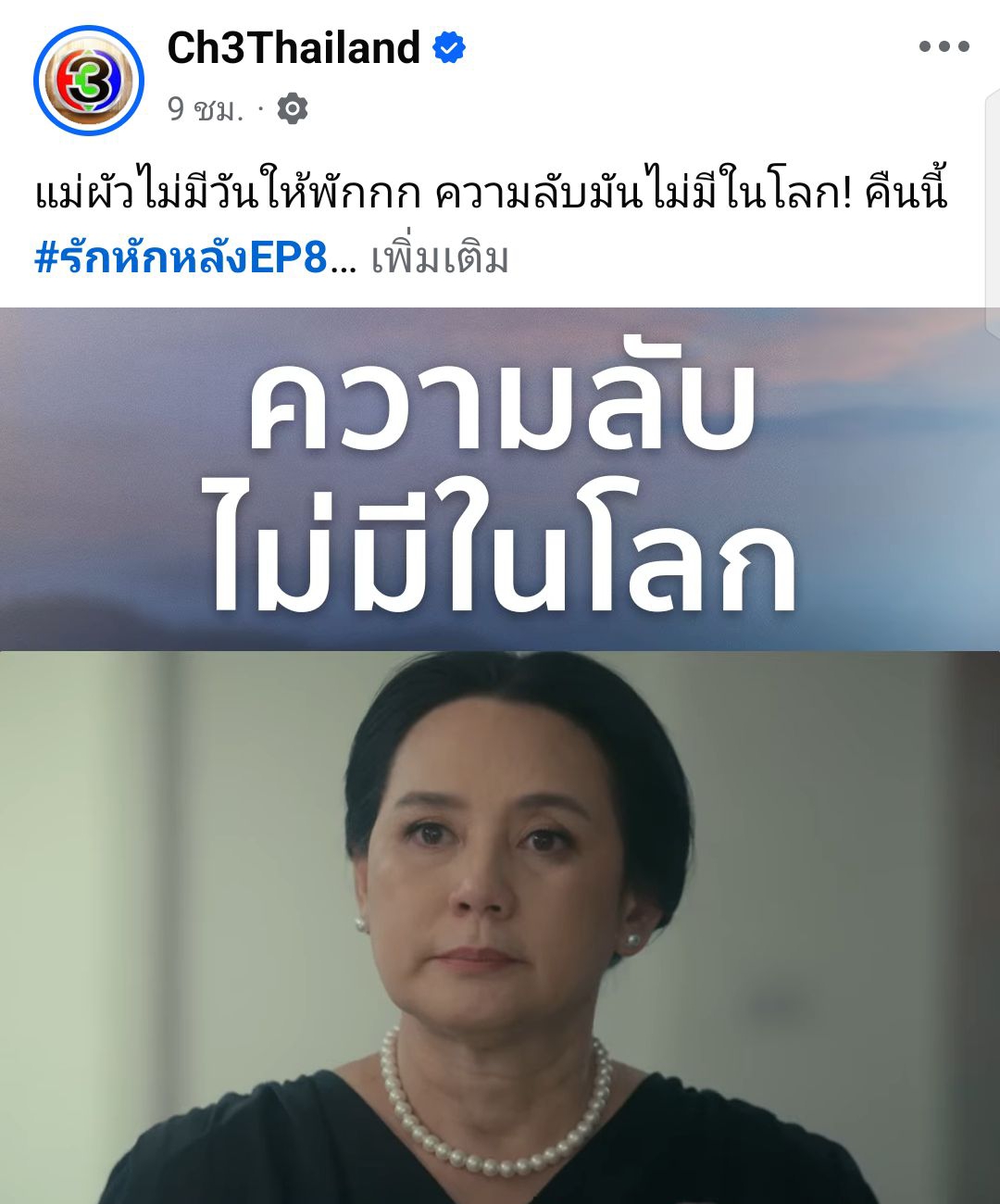Open the post audience gear icon

293,109
